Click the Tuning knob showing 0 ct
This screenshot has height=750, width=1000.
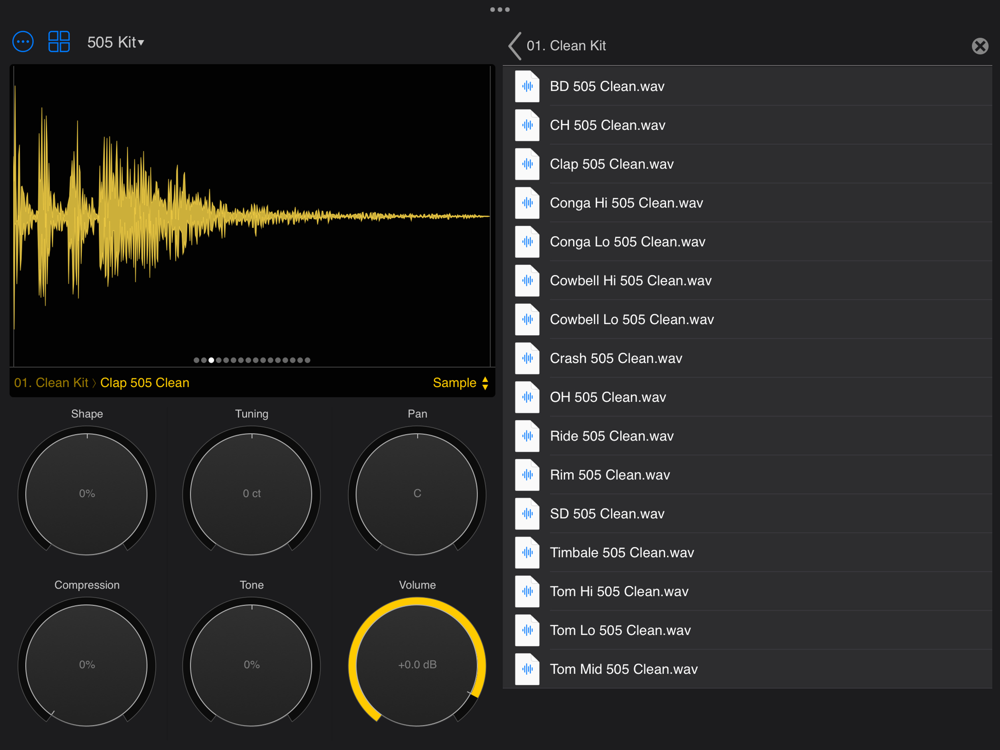point(252,493)
